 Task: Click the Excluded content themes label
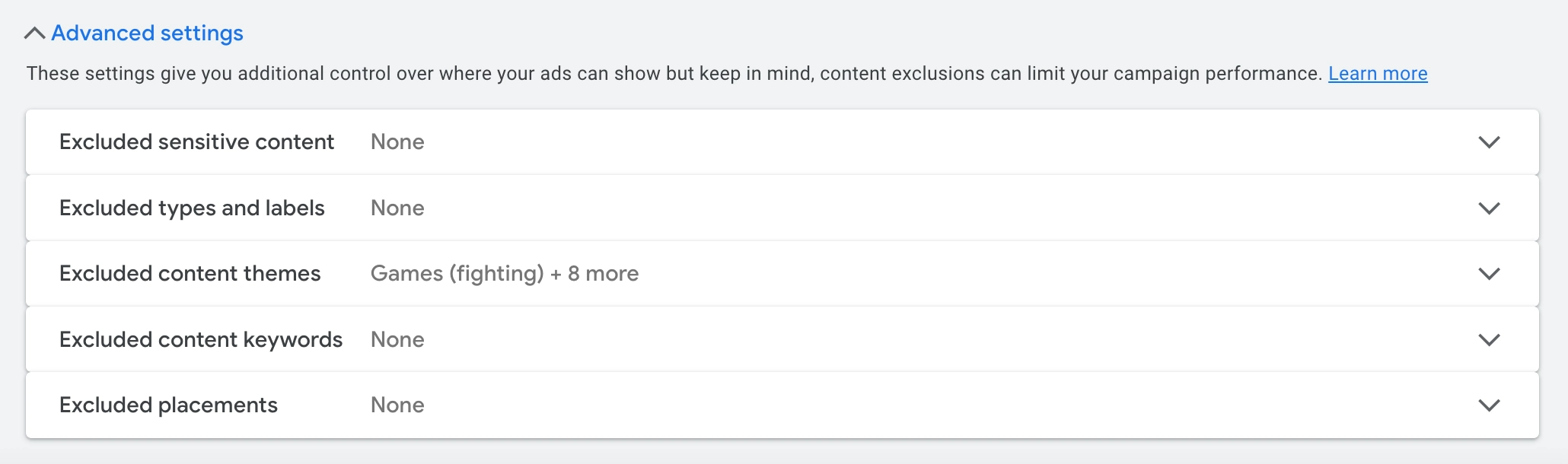(190, 274)
